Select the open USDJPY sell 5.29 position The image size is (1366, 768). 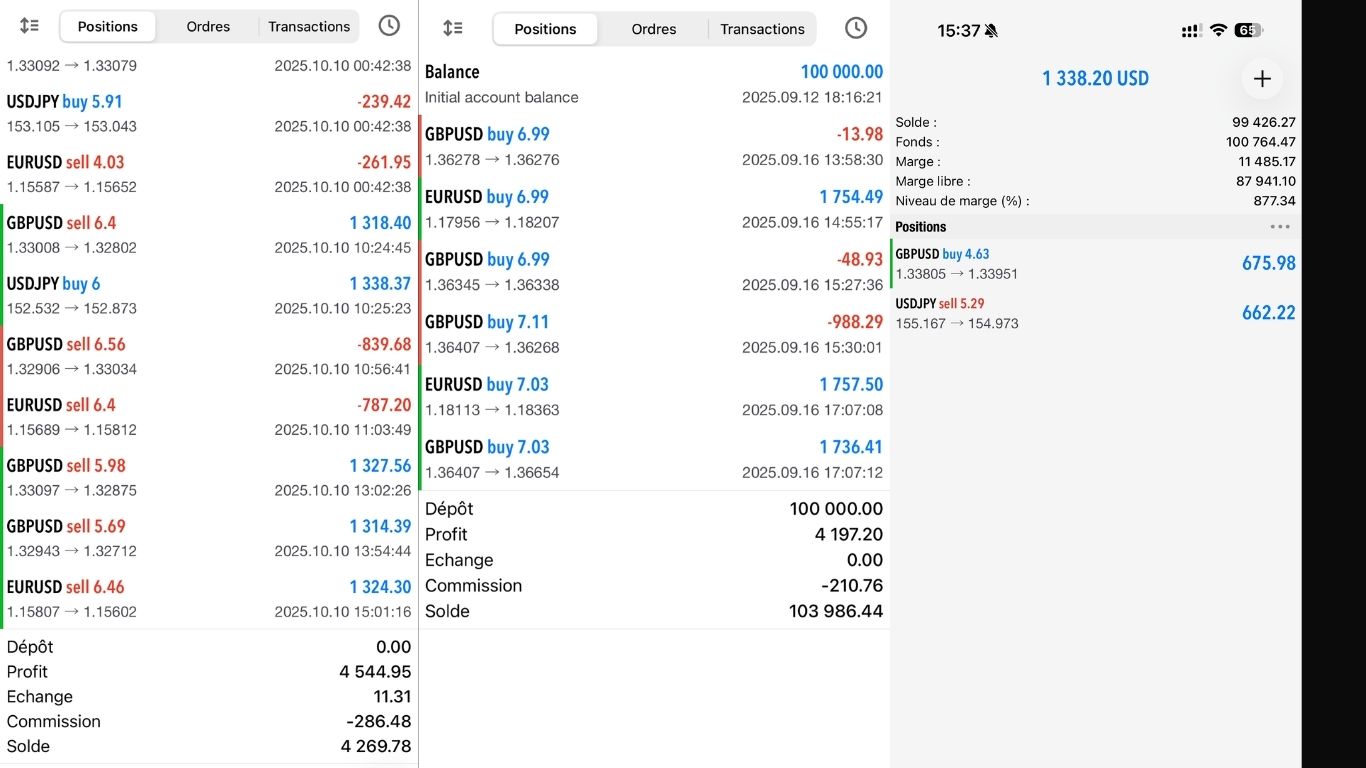click(x=1095, y=313)
